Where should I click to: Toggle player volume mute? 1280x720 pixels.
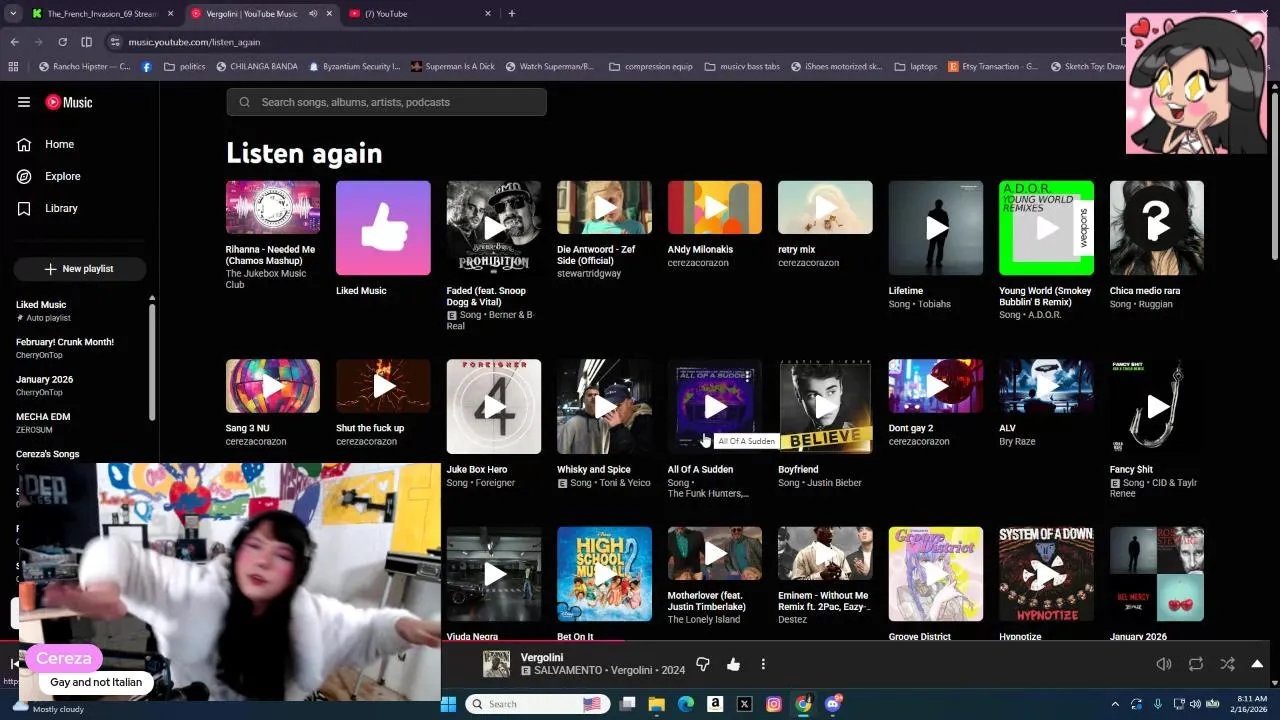(x=1164, y=664)
